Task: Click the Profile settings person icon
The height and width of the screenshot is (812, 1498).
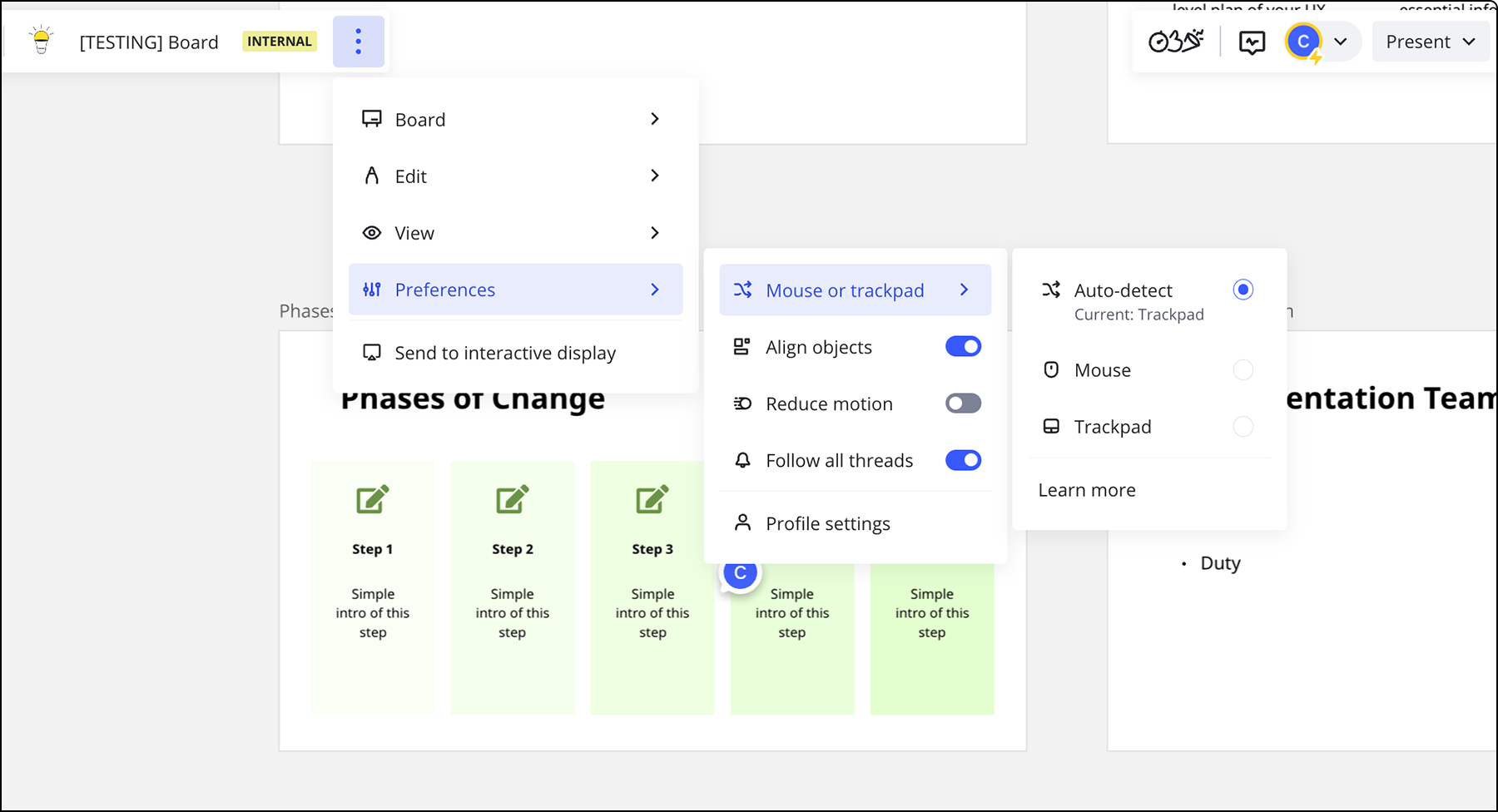Action: point(742,522)
